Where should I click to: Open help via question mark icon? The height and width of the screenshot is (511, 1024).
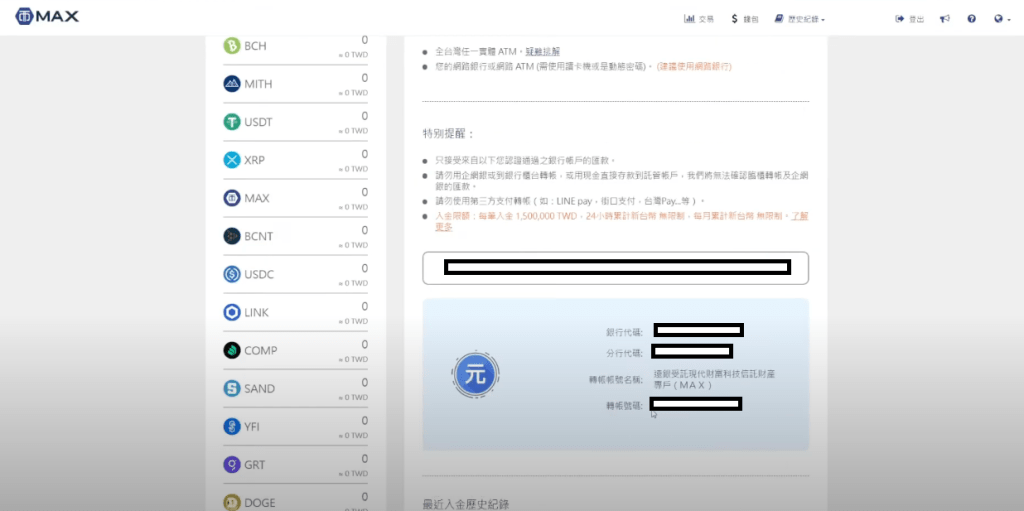pos(971,19)
